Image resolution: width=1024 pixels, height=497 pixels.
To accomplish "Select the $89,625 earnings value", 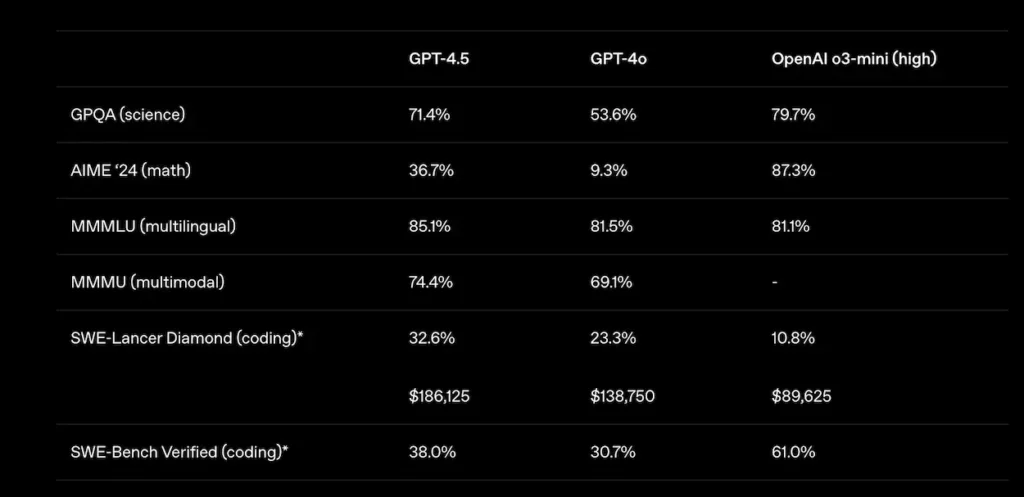I will 801,396.
